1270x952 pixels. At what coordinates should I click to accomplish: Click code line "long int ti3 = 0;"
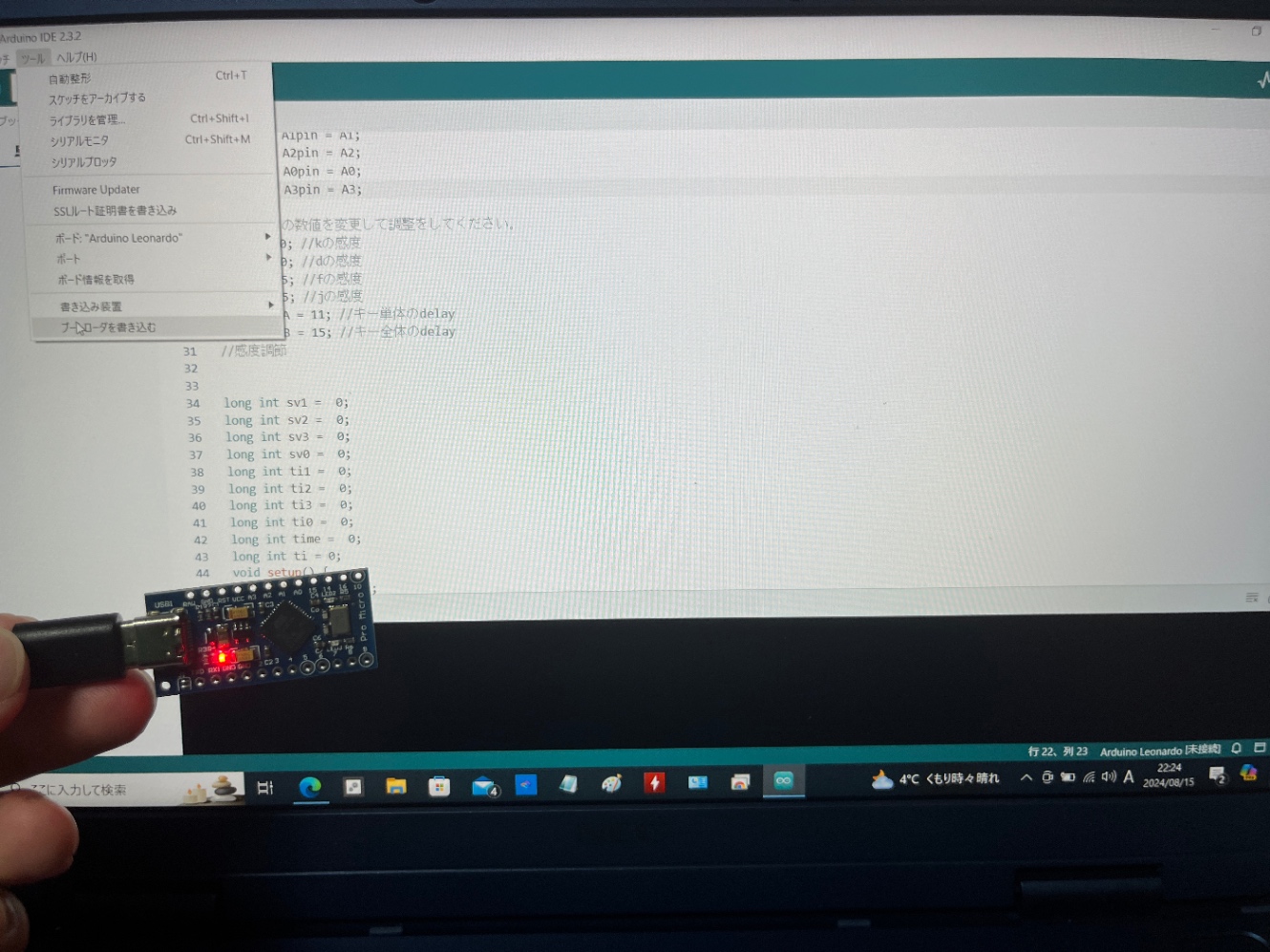tap(290, 505)
